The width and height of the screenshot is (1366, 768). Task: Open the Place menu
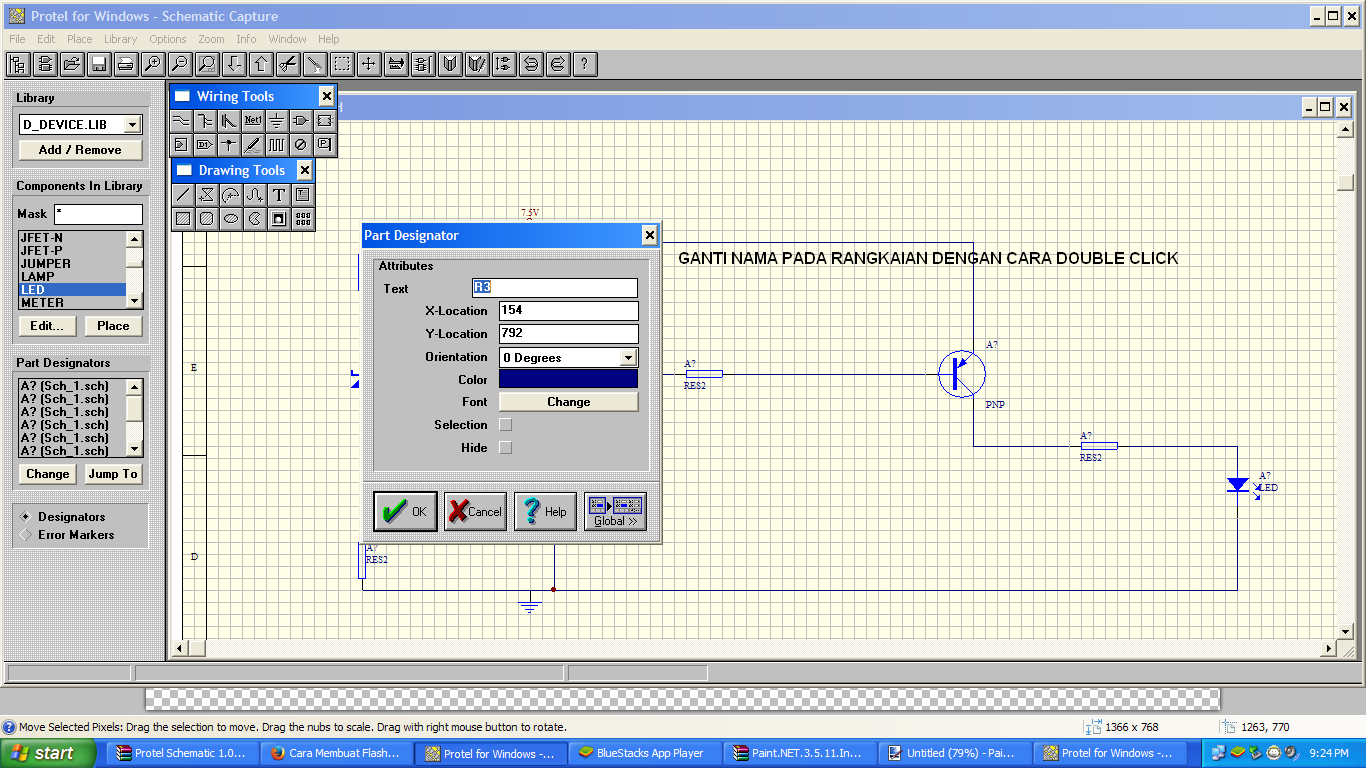click(x=79, y=39)
